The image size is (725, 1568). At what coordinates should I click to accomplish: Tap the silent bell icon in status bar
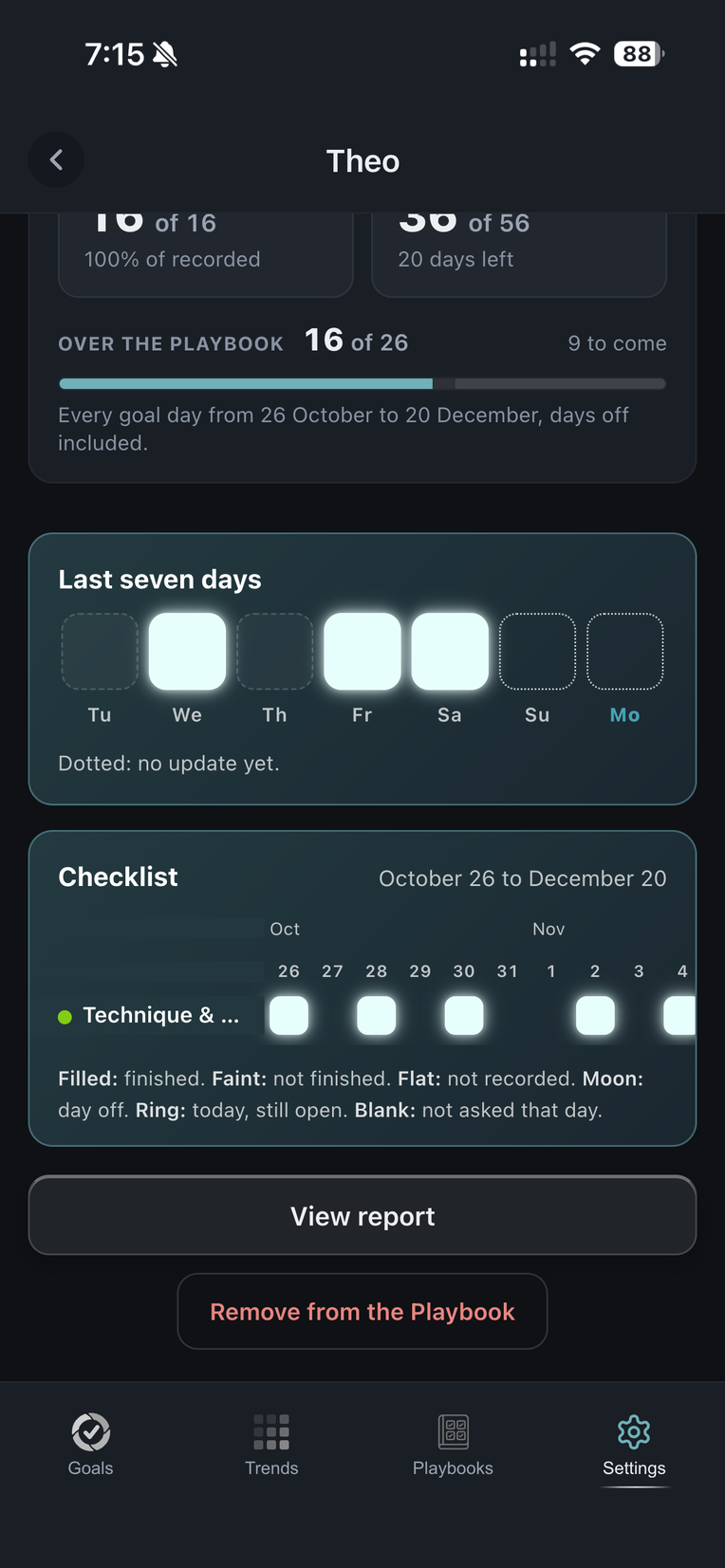(x=165, y=54)
